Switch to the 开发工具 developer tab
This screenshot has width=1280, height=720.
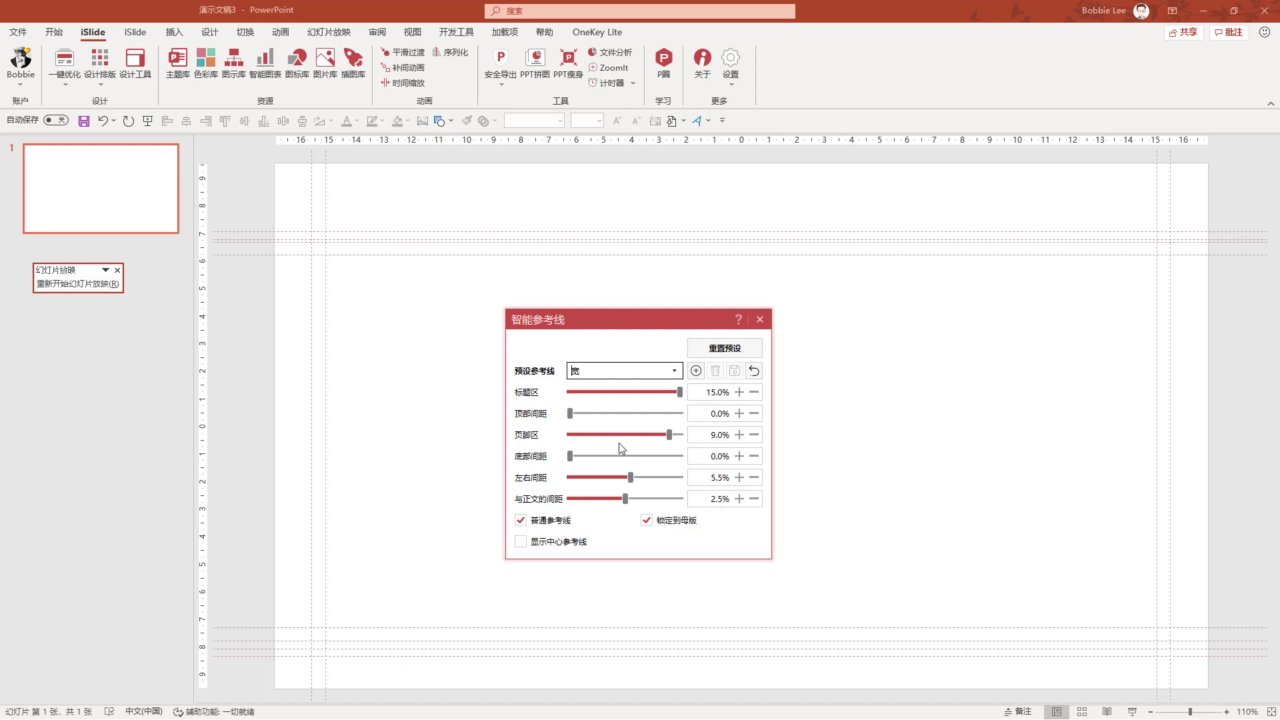pos(456,32)
